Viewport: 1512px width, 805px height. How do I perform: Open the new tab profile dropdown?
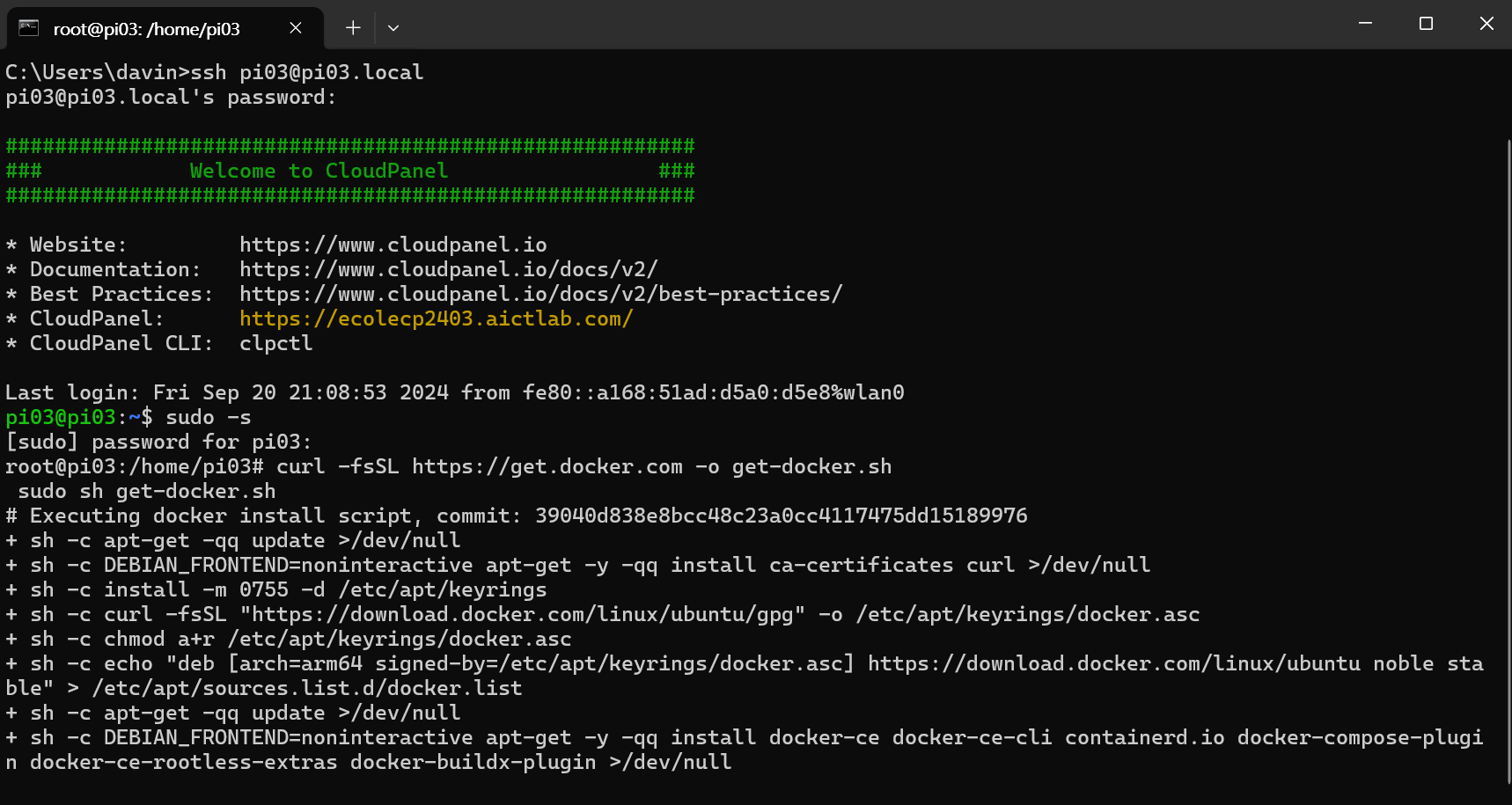[x=393, y=28]
